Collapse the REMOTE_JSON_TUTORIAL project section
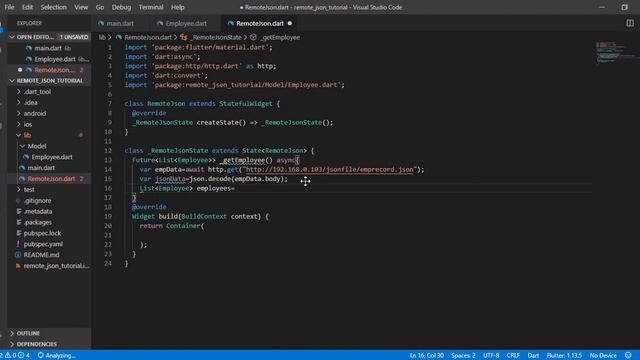 point(12,81)
